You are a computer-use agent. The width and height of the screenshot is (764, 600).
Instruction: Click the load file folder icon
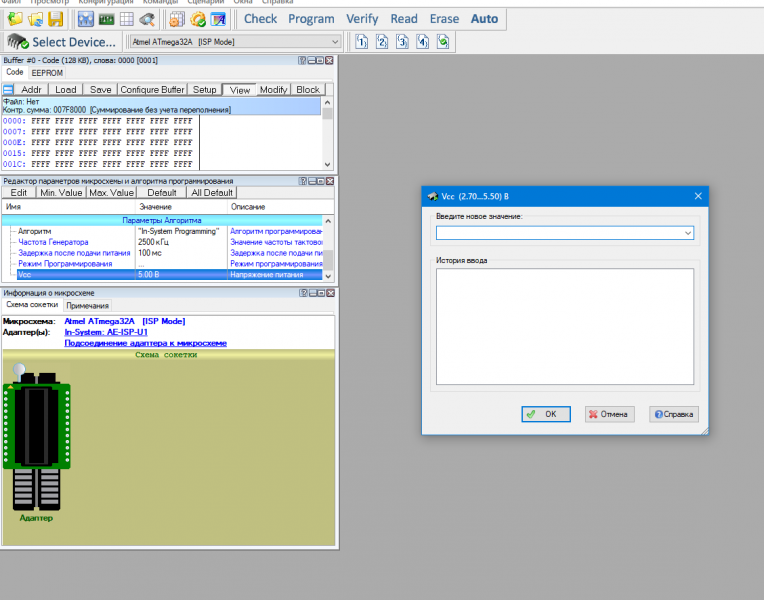click(15, 19)
